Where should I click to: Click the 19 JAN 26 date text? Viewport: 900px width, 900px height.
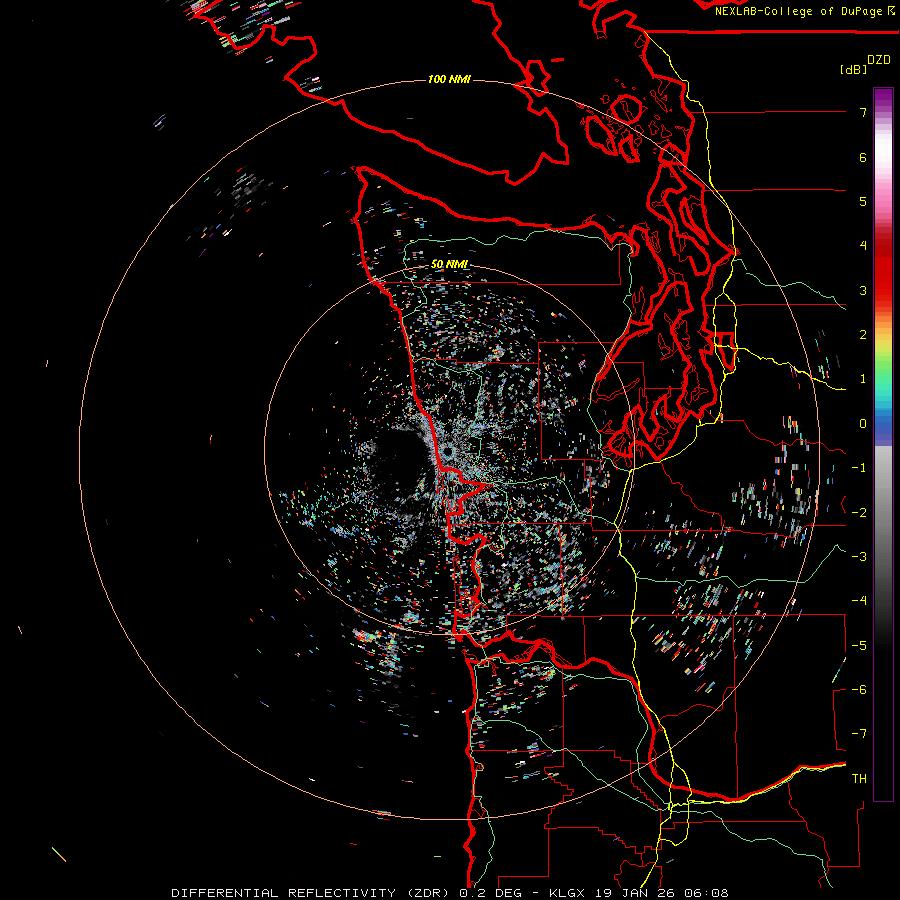pos(635,893)
